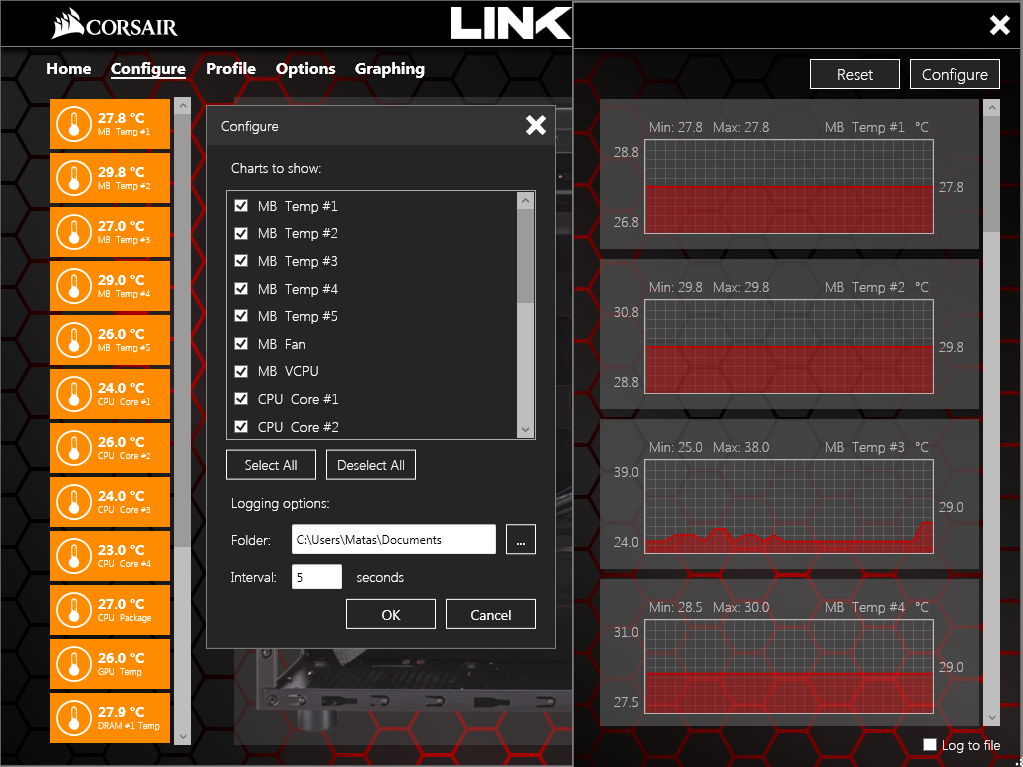Click the MB Temp #4 graph plot

(x=789, y=667)
